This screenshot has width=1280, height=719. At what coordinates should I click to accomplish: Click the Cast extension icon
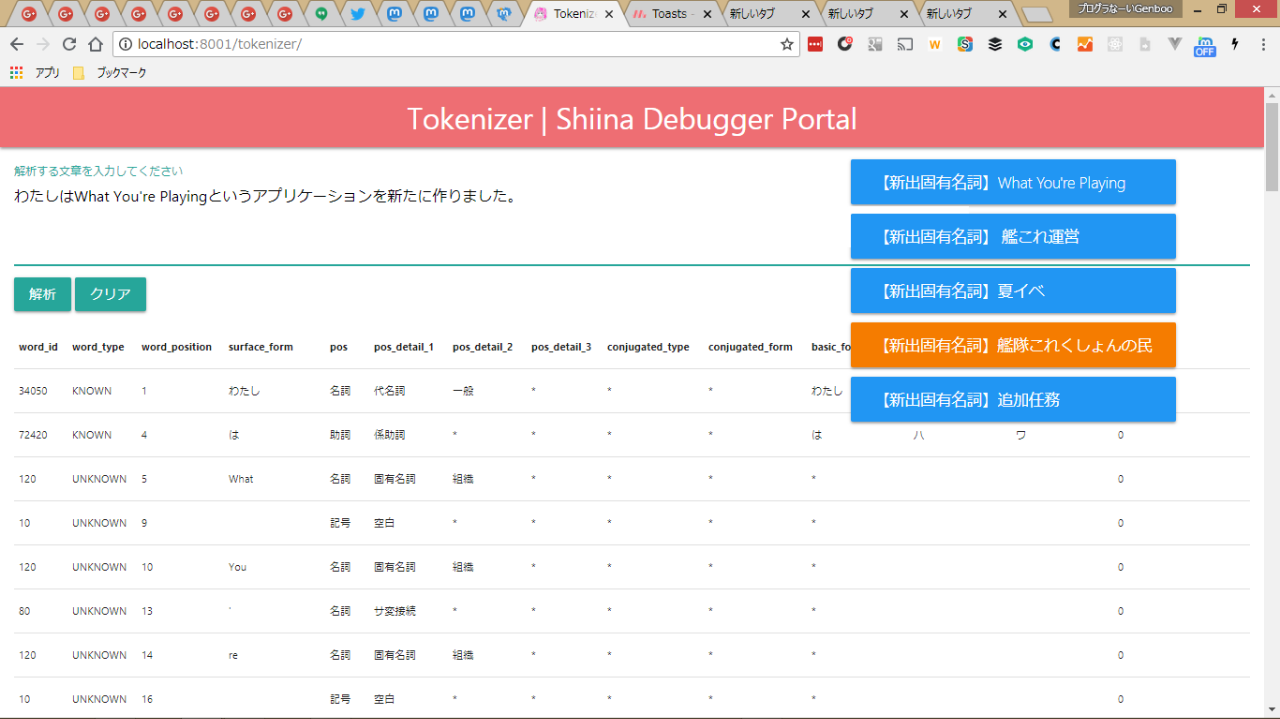click(905, 44)
